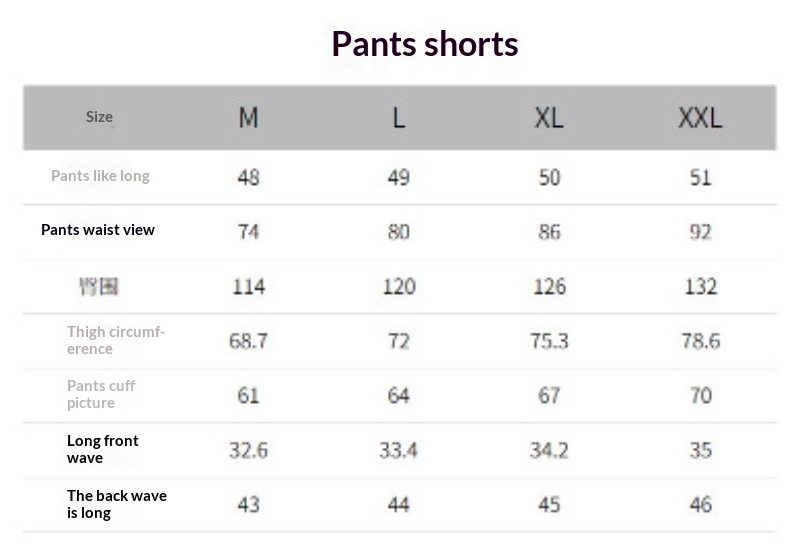Viewport: 785px width, 542px height.
Task: Select the 'Pants cuff picture' row label
Action: pos(101,394)
